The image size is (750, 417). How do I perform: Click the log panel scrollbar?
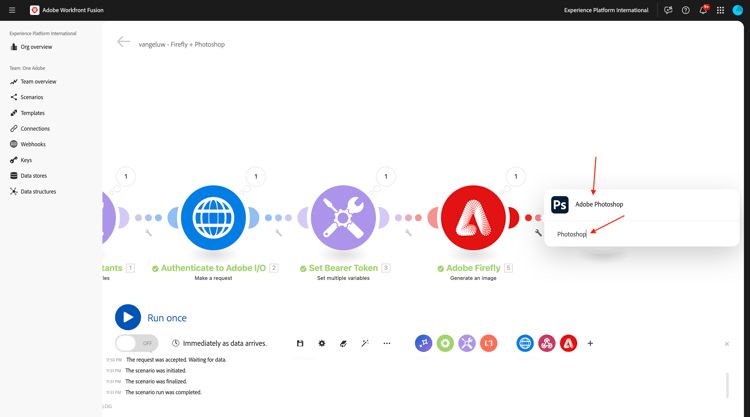pos(727,385)
